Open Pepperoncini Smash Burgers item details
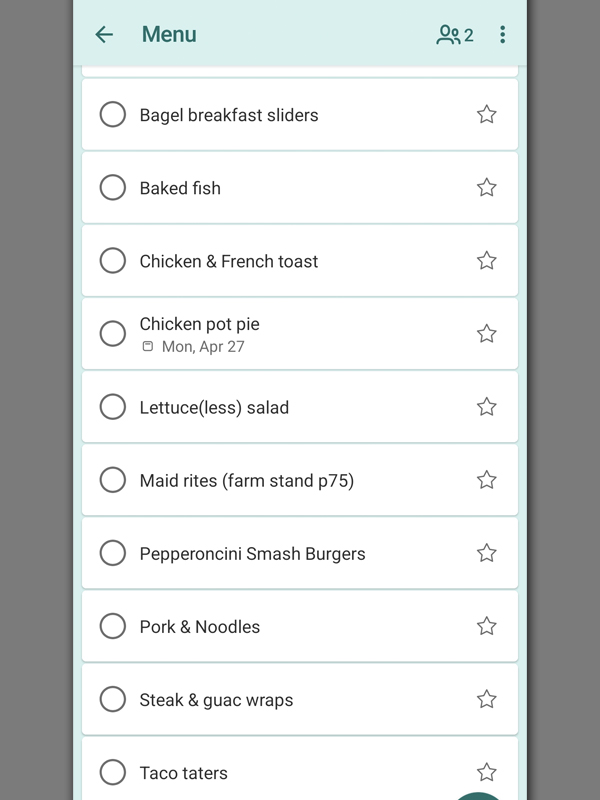Screen dimensions: 600x800 coord(252,554)
